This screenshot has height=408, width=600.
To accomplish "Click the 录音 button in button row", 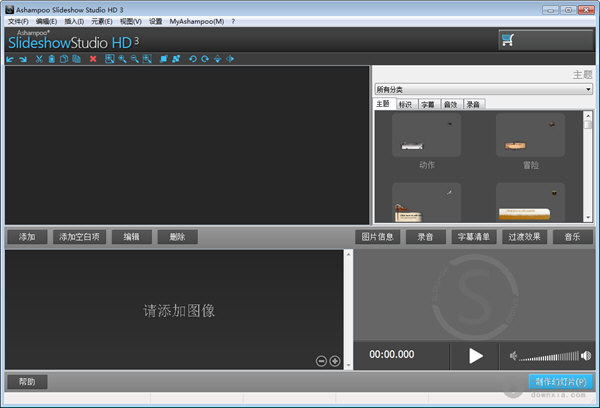I will (426, 237).
